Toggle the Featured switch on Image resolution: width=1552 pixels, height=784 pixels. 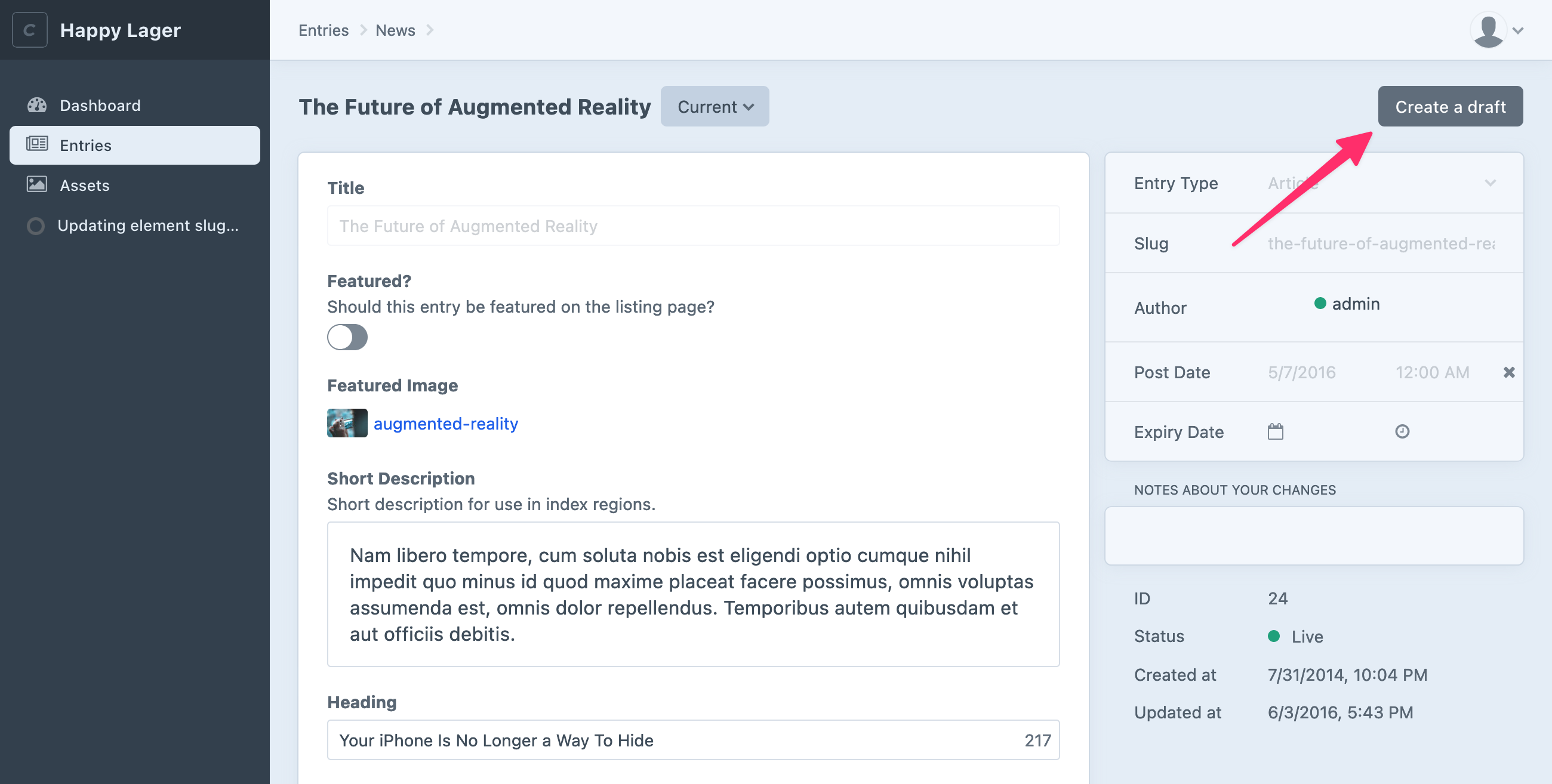(x=347, y=337)
